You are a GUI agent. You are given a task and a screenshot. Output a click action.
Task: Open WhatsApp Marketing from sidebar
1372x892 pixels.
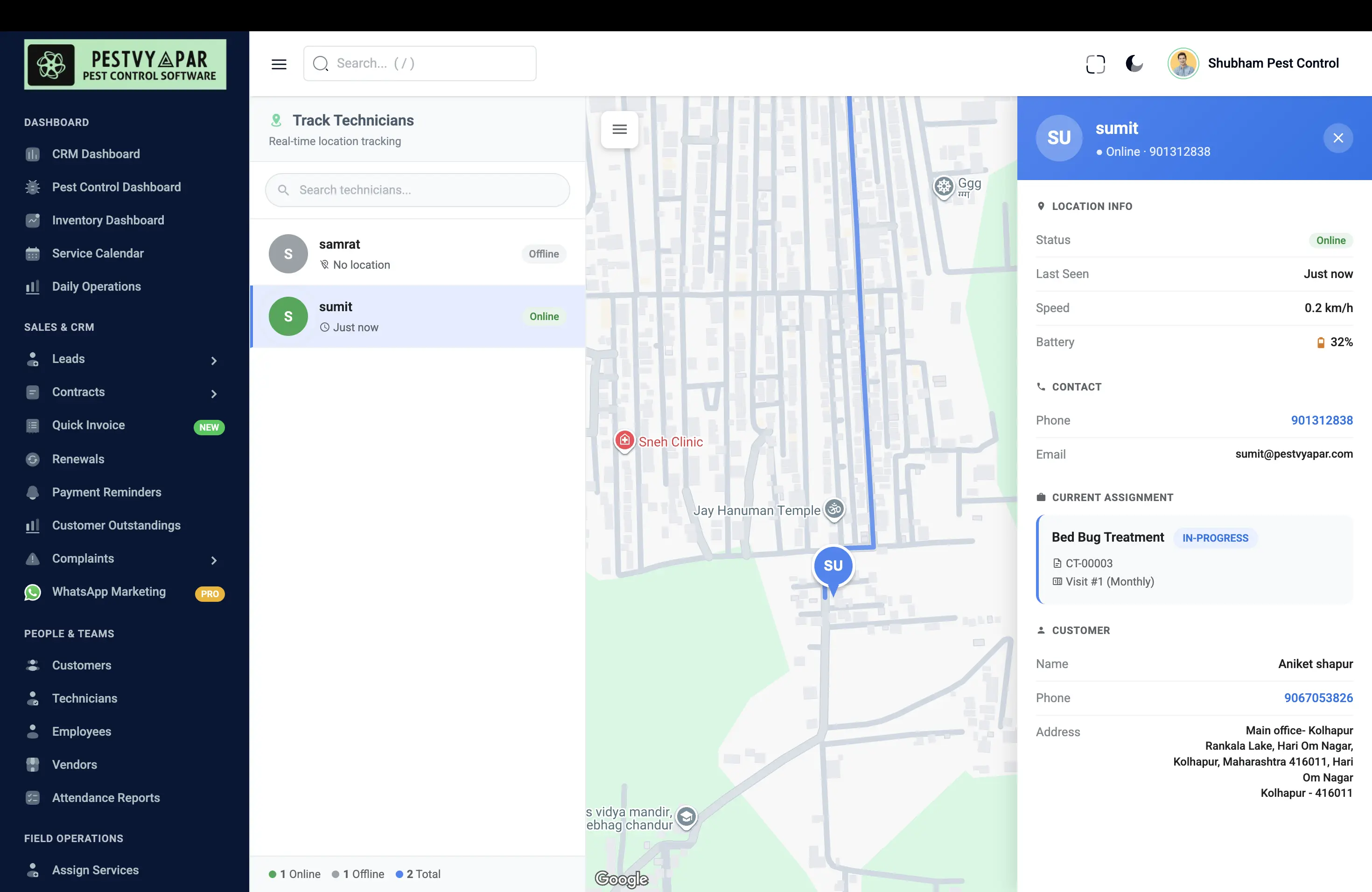coord(108,591)
